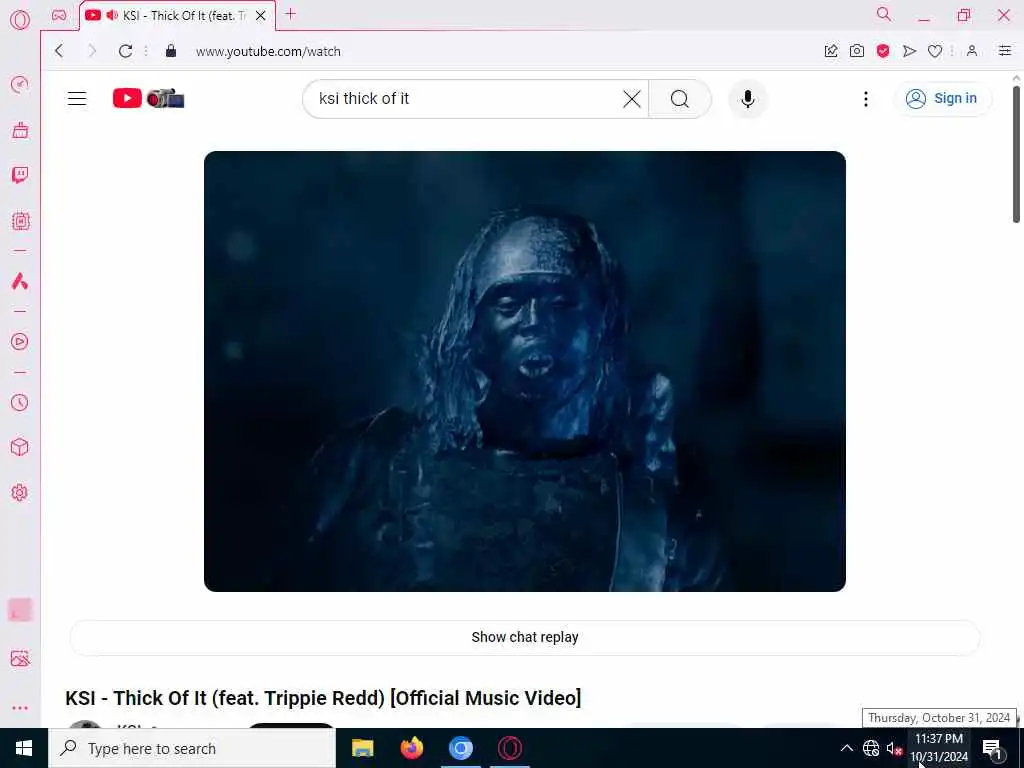Click Show chat replay button
This screenshot has width=1024, height=768.
524,637
